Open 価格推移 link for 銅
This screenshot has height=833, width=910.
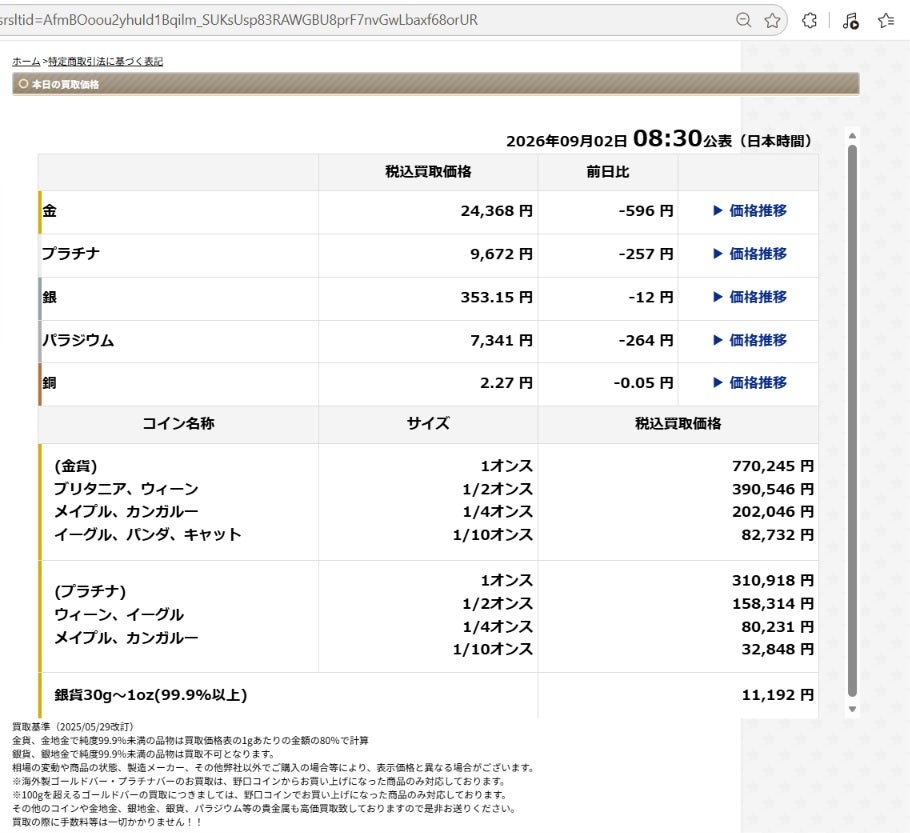tap(749, 383)
